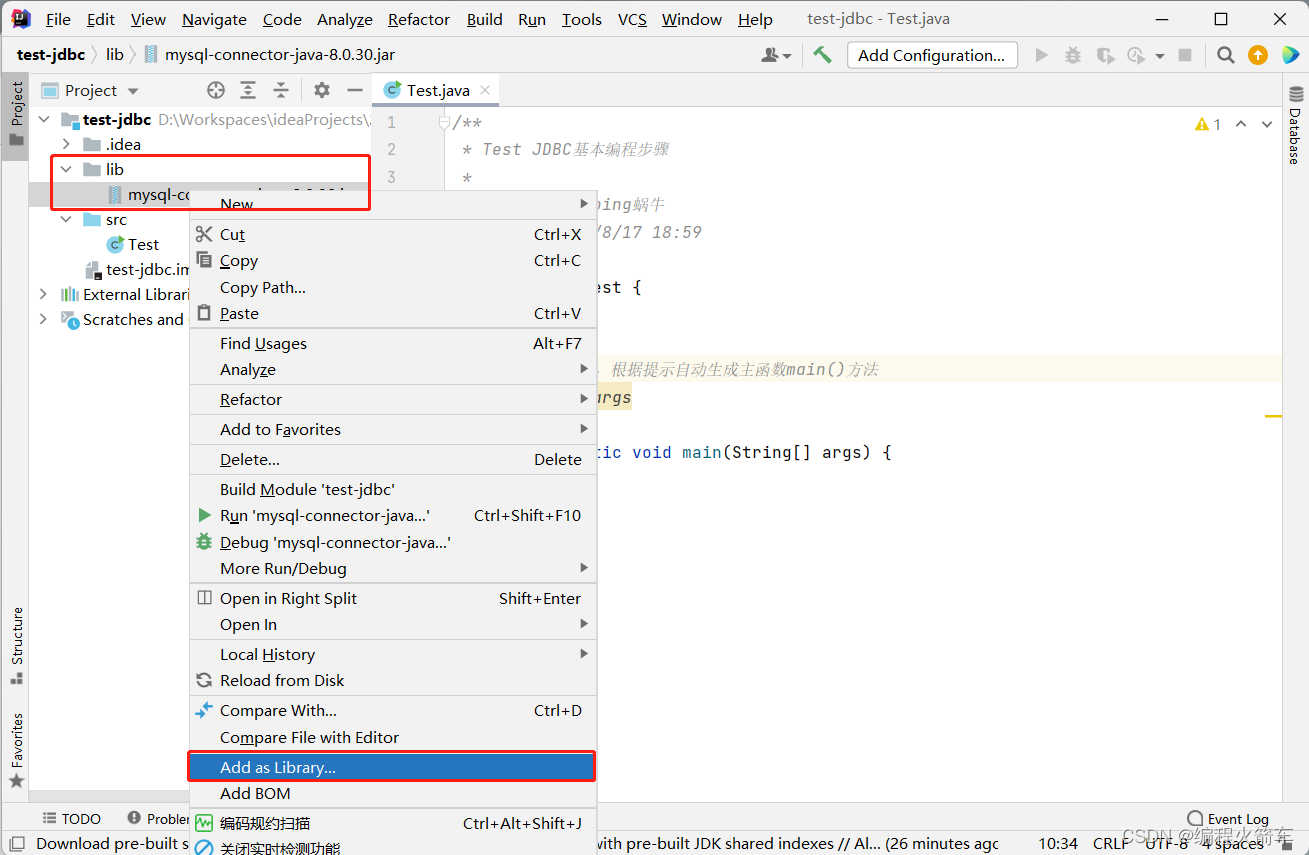The width and height of the screenshot is (1309, 855).
Task: Close the Test.java editor tab
Action: (x=485, y=90)
